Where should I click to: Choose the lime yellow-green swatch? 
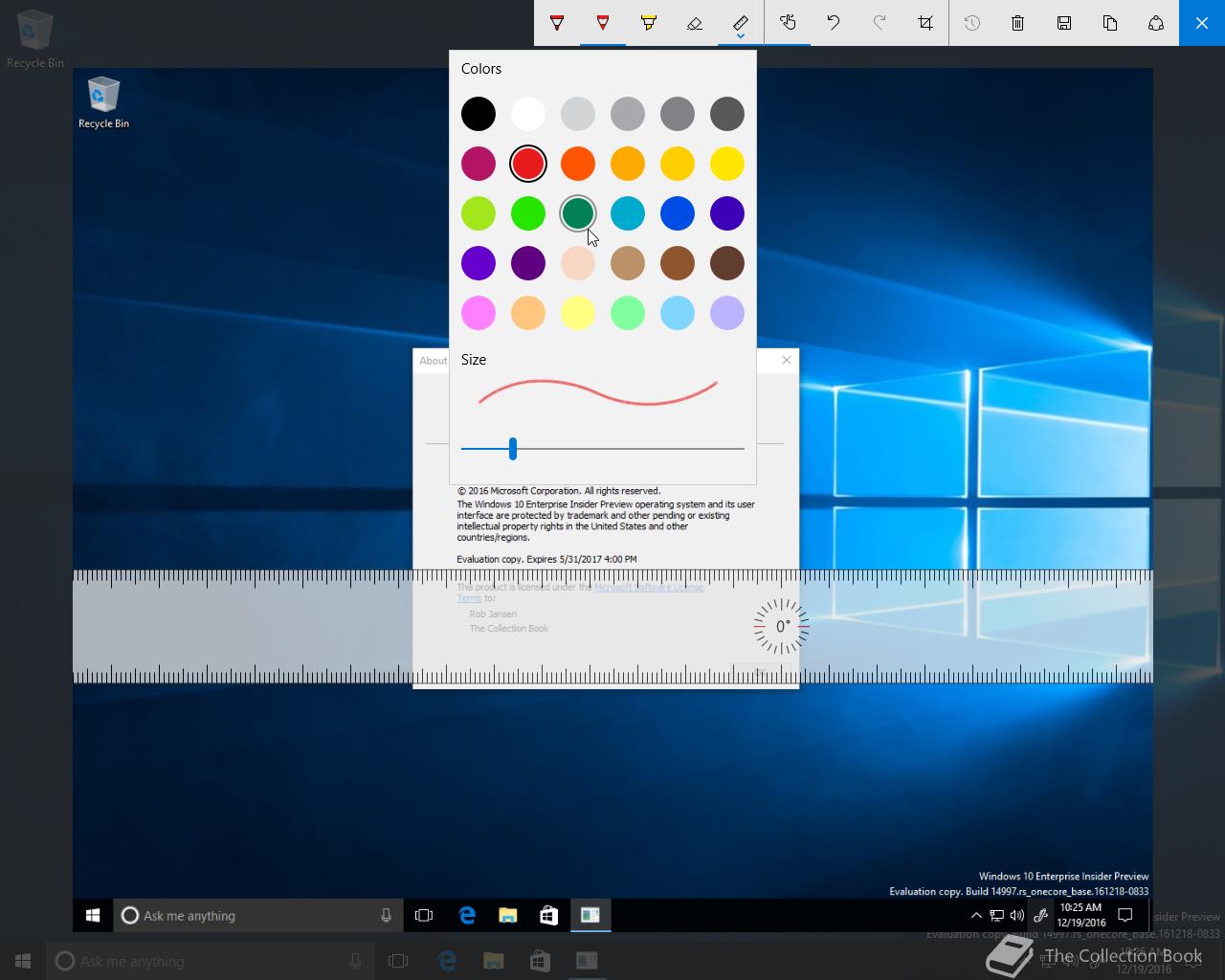click(x=479, y=213)
